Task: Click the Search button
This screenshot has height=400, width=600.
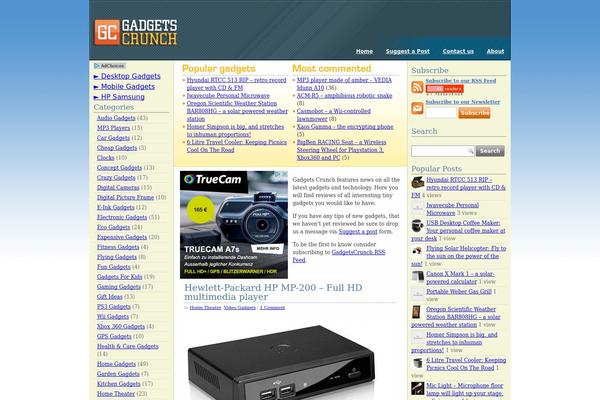Action: click(x=490, y=151)
